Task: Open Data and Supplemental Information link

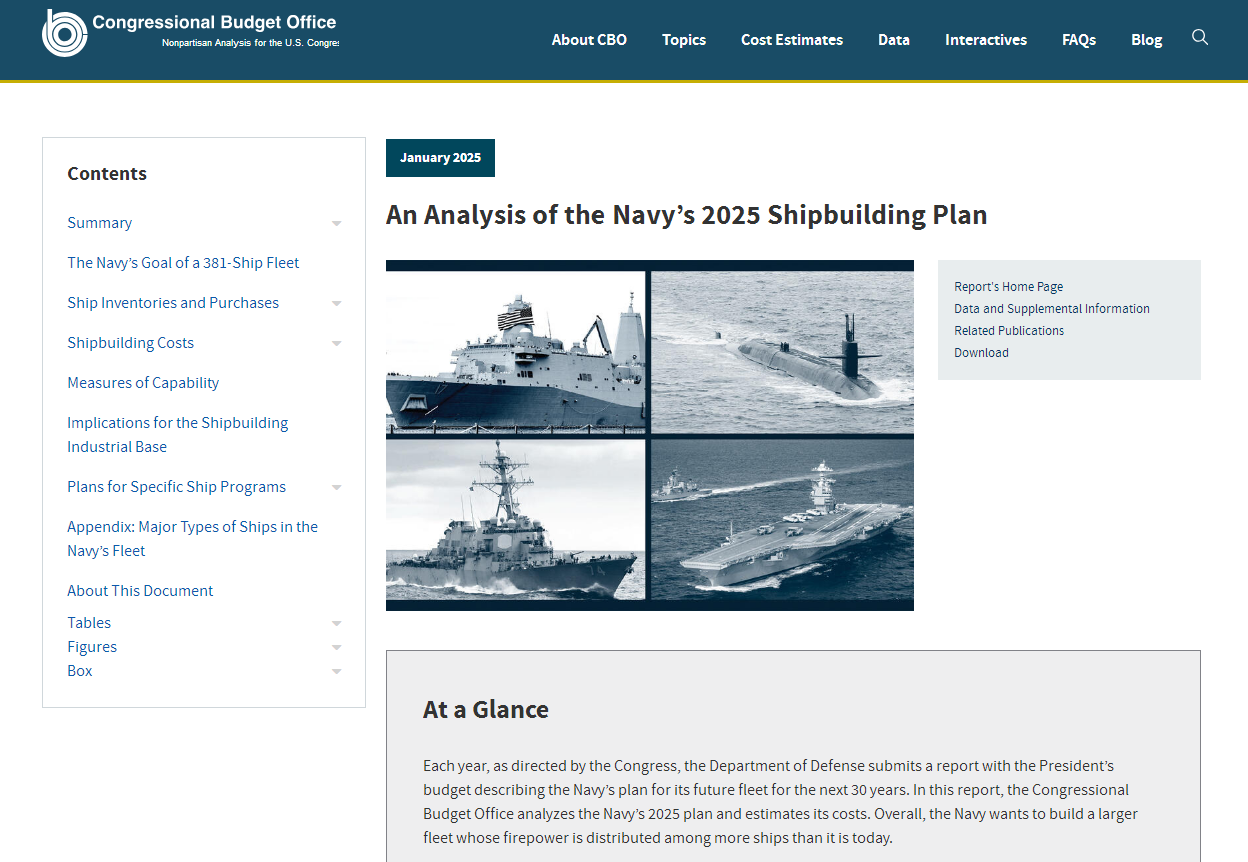Action: coord(1052,309)
